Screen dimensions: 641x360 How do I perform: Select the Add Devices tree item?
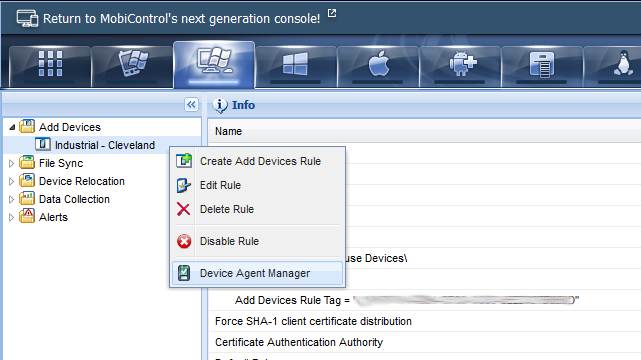tap(69, 127)
